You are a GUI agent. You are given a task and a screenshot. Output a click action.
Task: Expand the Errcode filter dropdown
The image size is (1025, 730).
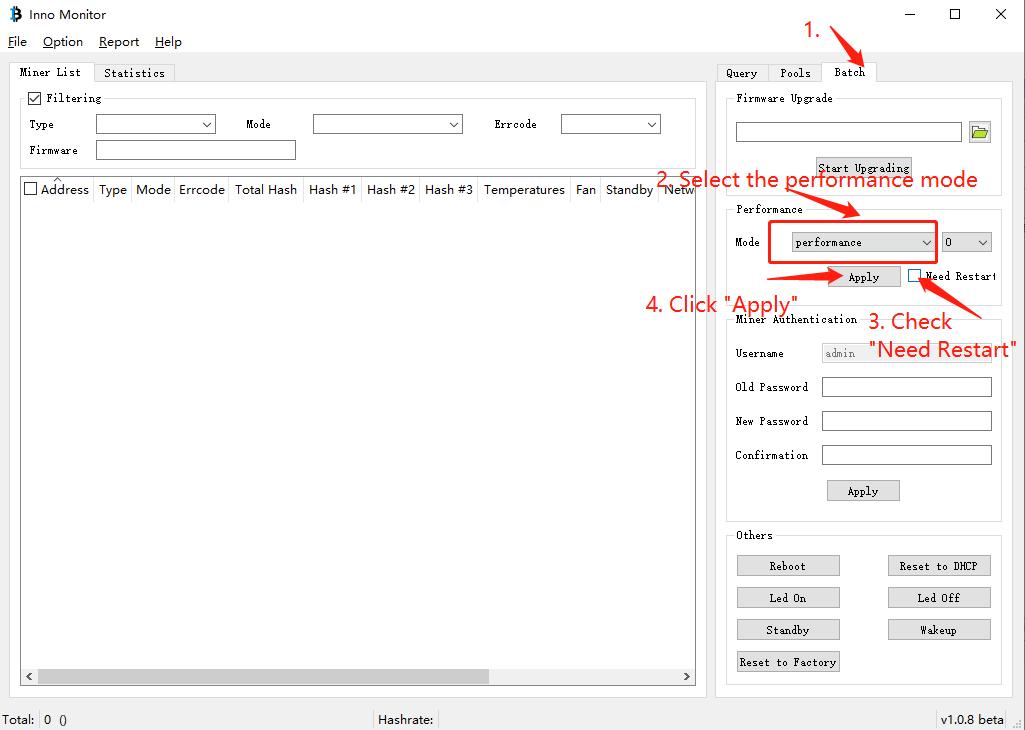pyautogui.click(x=610, y=124)
